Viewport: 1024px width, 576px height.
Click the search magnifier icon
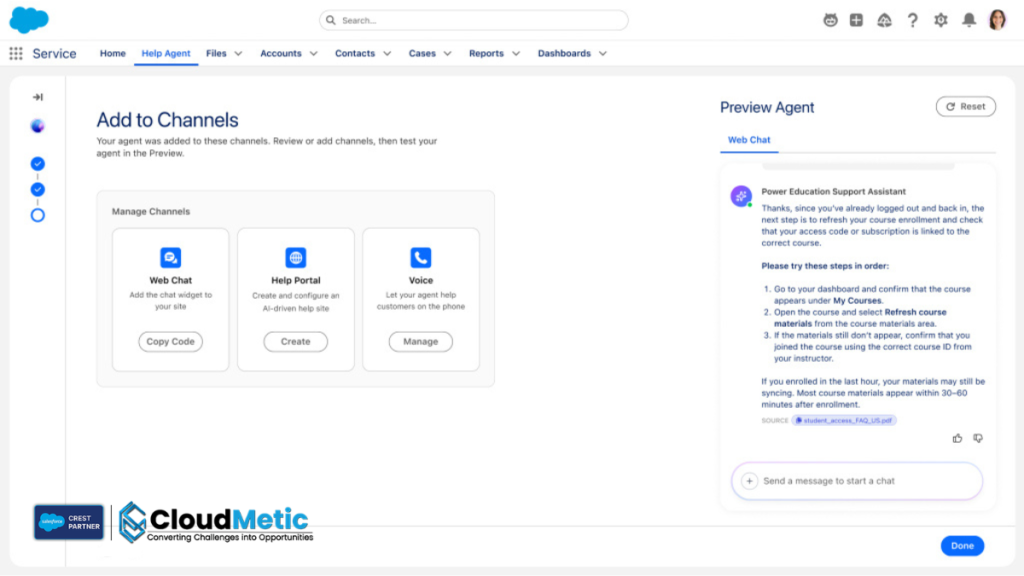click(330, 20)
